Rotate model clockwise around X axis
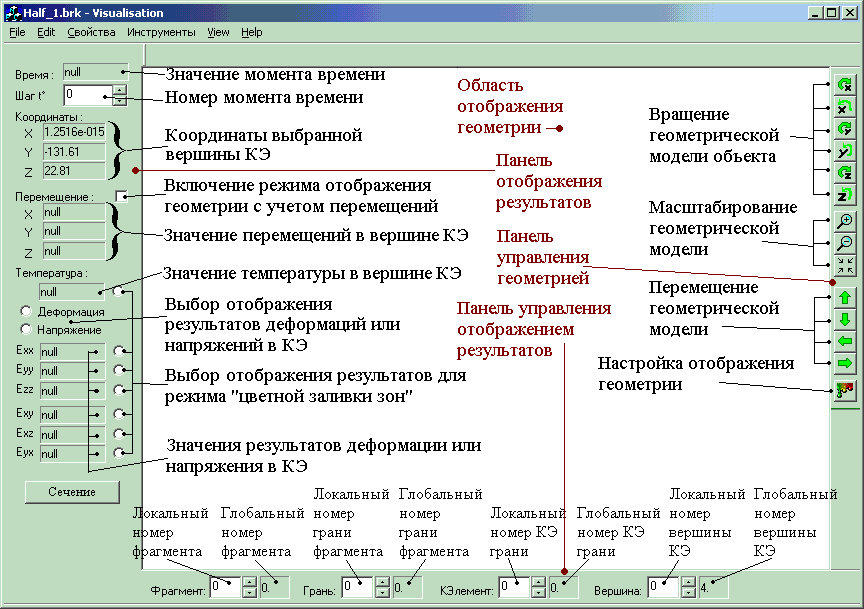Image resolution: width=864 pixels, height=609 pixels. coord(844,85)
